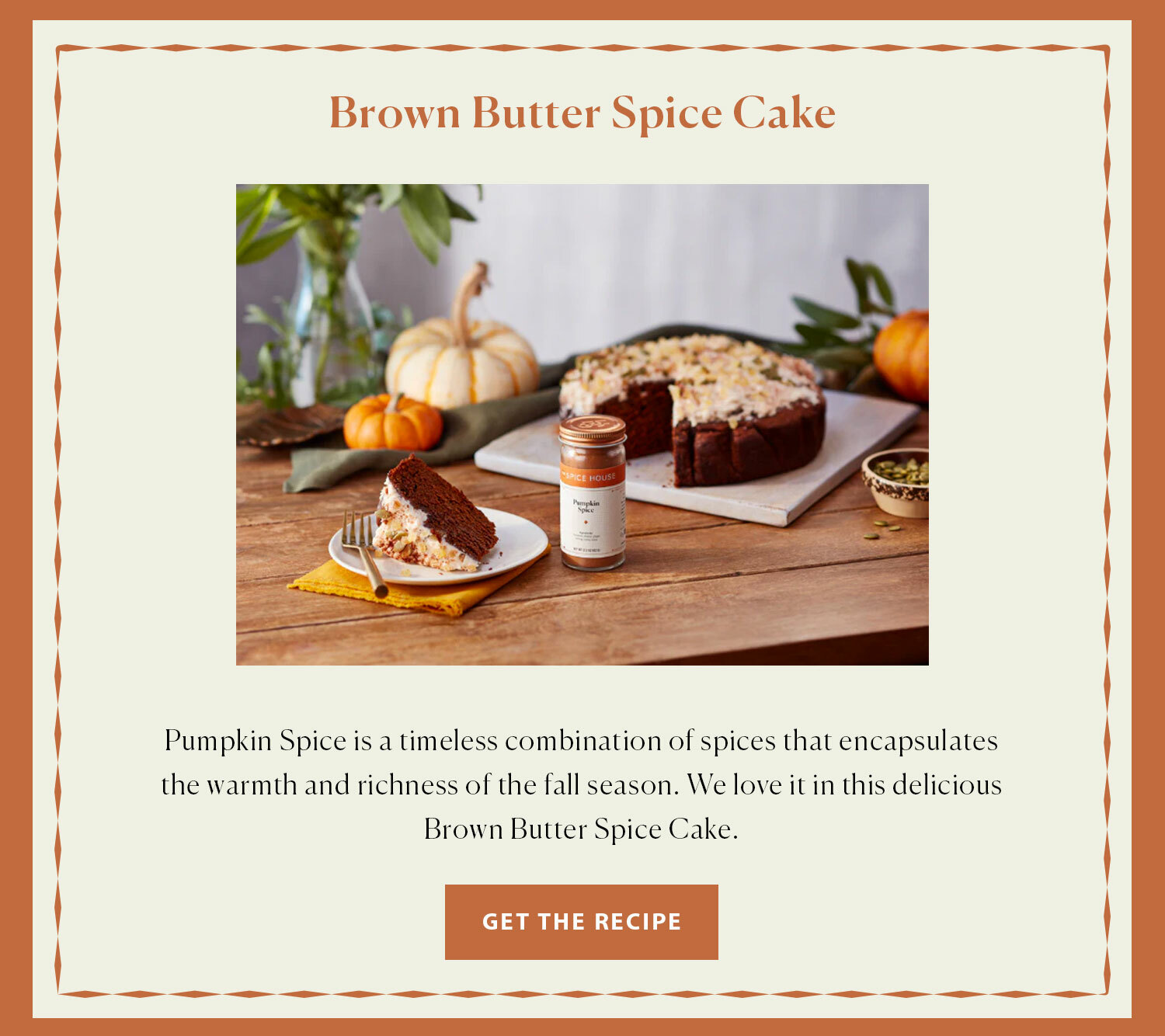Click the gold fork on the plate
Screen dimensions: 1165x1036
363,552
